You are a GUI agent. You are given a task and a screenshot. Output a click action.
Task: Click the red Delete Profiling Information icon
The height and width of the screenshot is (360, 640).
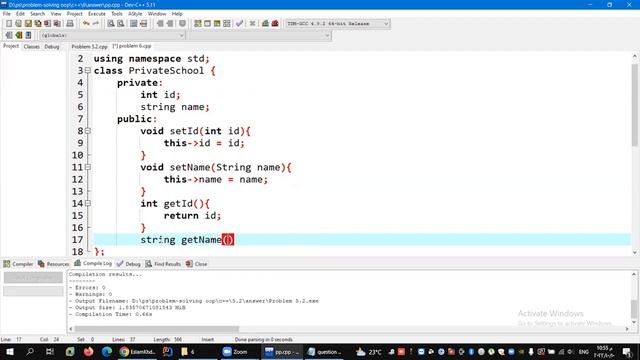click(x=275, y=24)
